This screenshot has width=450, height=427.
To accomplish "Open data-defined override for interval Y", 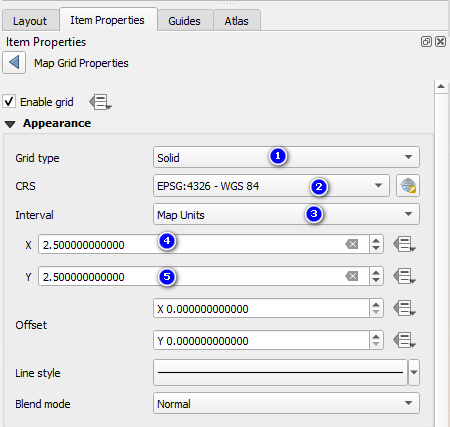I will pyautogui.click(x=404, y=276).
